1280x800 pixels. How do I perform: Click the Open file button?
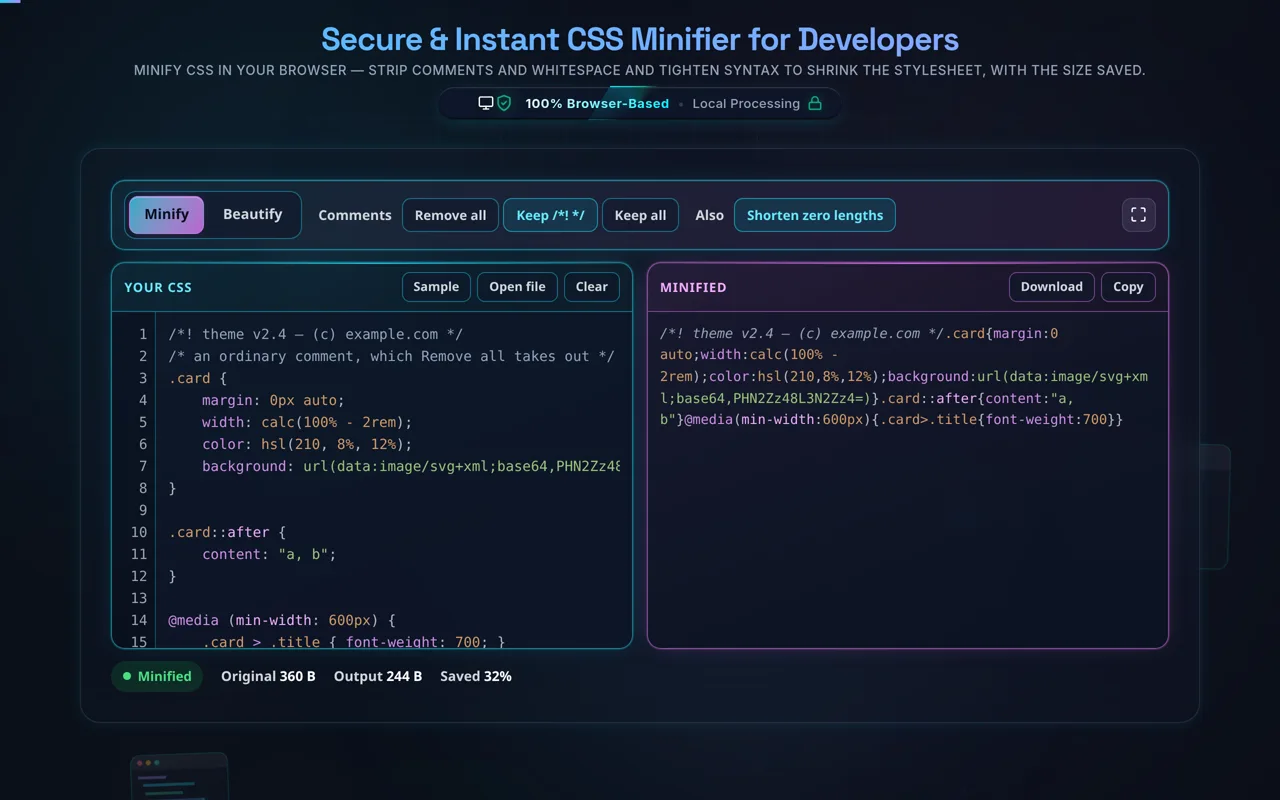click(517, 287)
